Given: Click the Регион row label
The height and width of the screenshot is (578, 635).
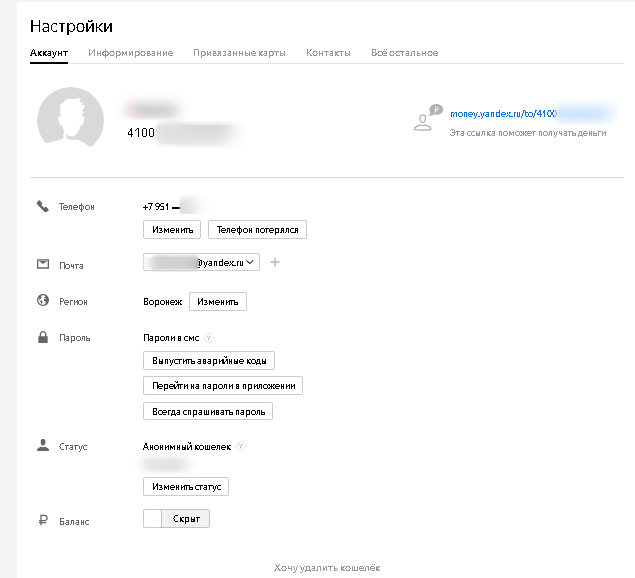Looking at the screenshot, I should [73, 302].
